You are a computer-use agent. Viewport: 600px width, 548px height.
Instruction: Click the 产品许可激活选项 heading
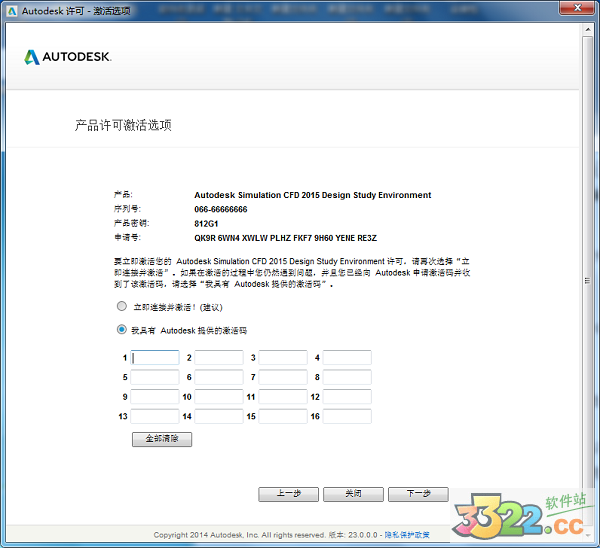(x=123, y=125)
